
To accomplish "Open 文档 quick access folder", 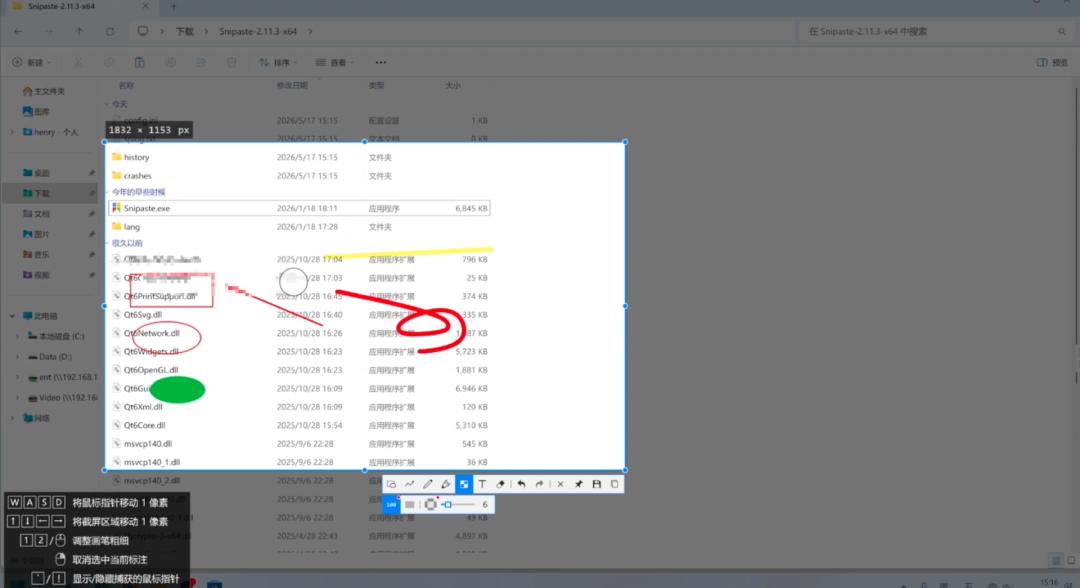I will pyautogui.click(x=36, y=214).
